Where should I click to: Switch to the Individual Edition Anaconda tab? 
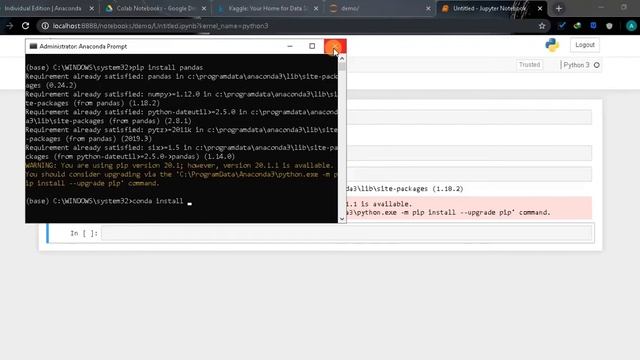coord(43,8)
